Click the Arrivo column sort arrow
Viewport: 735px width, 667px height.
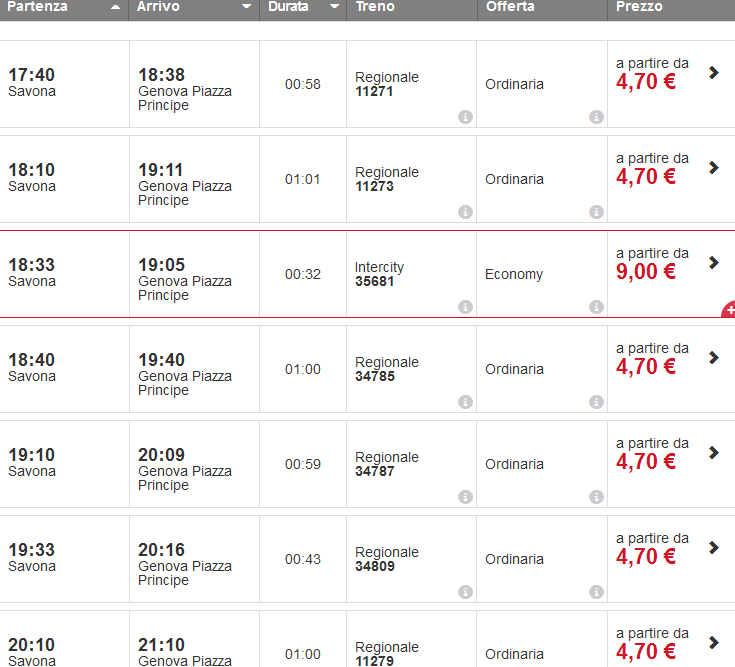pos(247,7)
